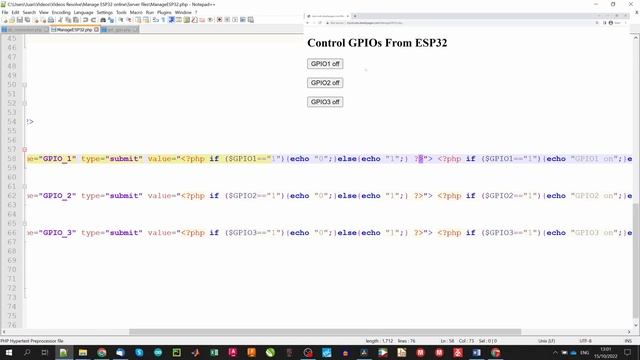Open Excel from the taskbar
Screen dimensions: 640x360
pyautogui.click(x=214, y=353)
